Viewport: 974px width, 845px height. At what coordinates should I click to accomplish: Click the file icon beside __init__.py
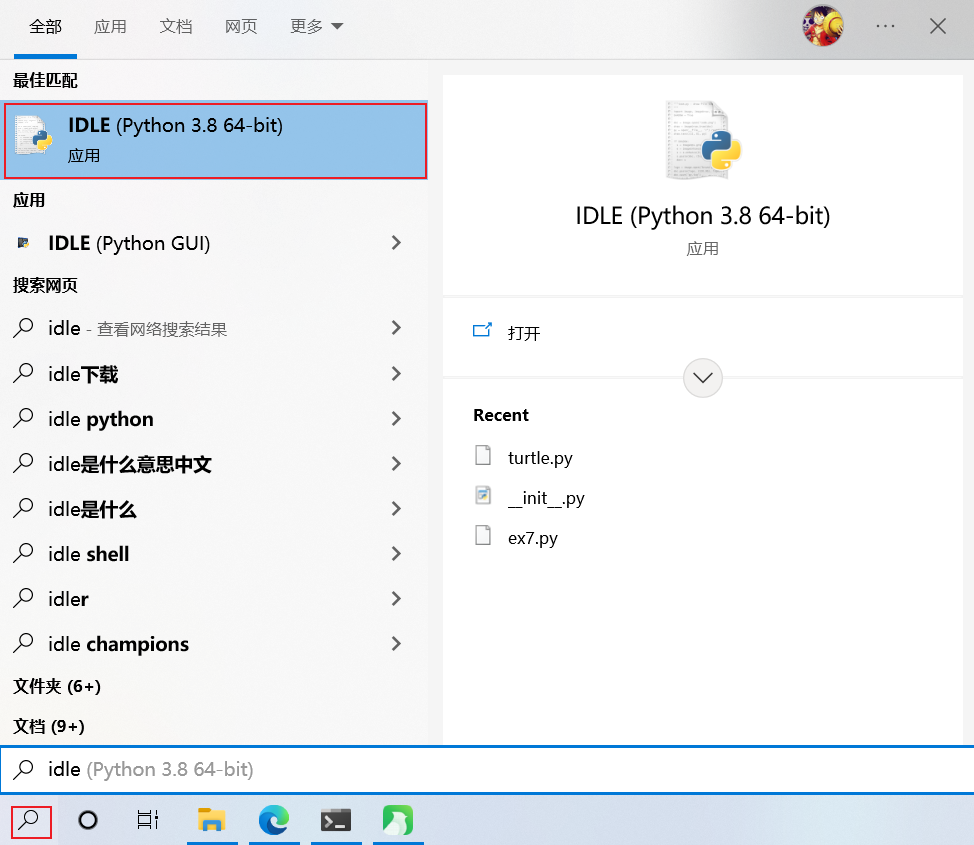tap(483, 495)
